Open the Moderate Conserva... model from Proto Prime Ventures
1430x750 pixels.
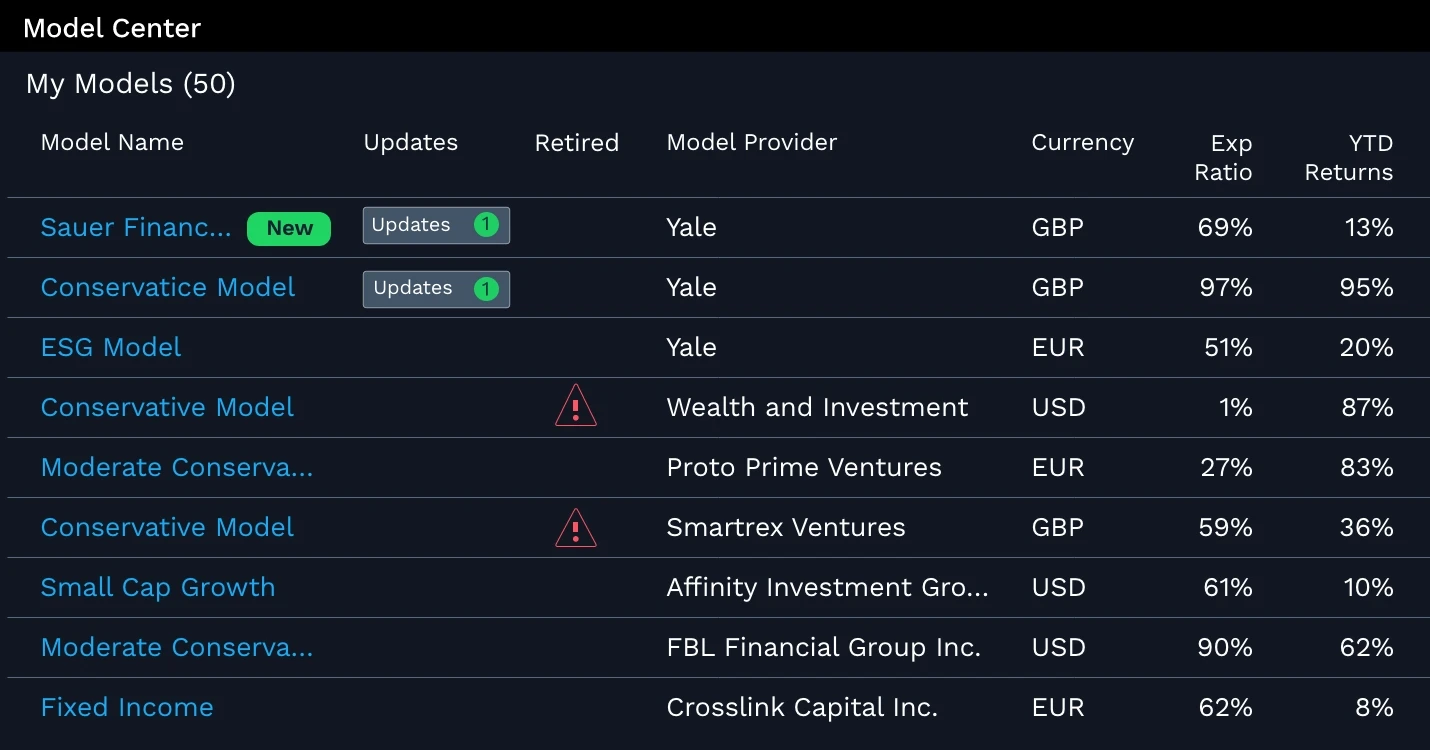177,467
